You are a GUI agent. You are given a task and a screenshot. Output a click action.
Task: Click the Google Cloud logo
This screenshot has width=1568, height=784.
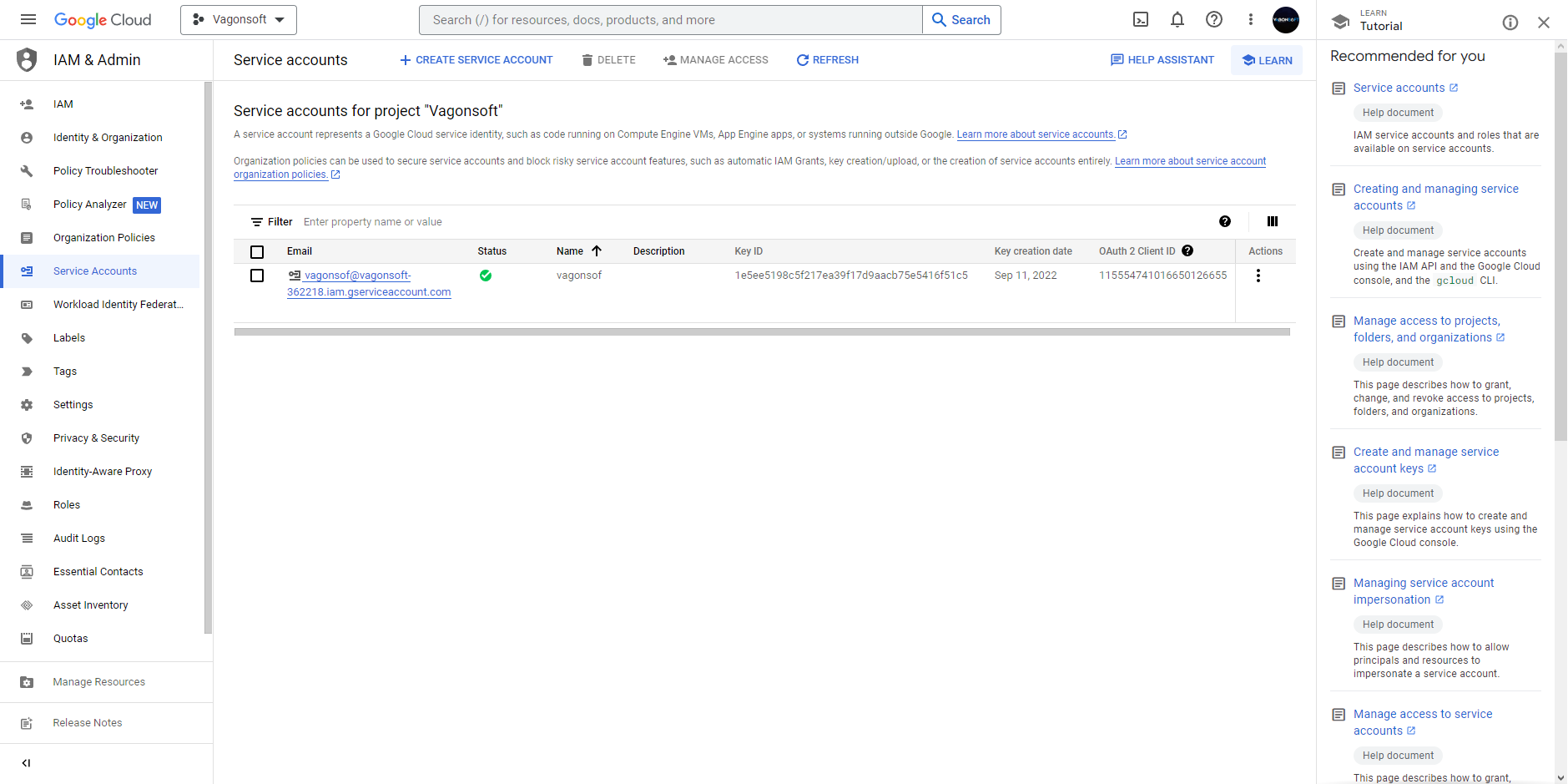coord(103,20)
